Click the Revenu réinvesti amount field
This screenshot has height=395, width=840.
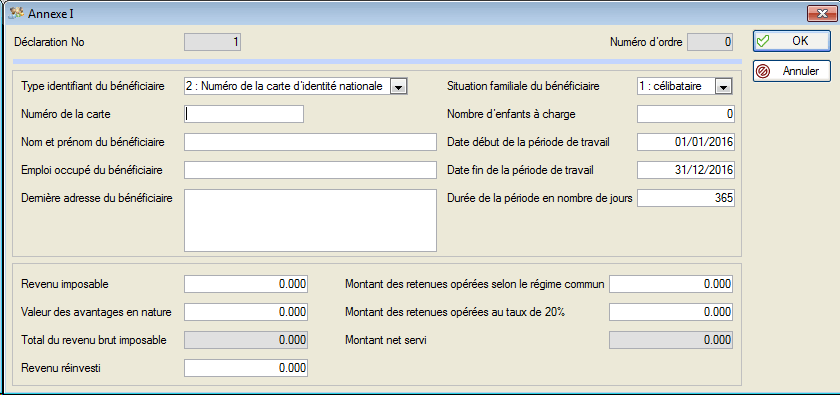246,368
